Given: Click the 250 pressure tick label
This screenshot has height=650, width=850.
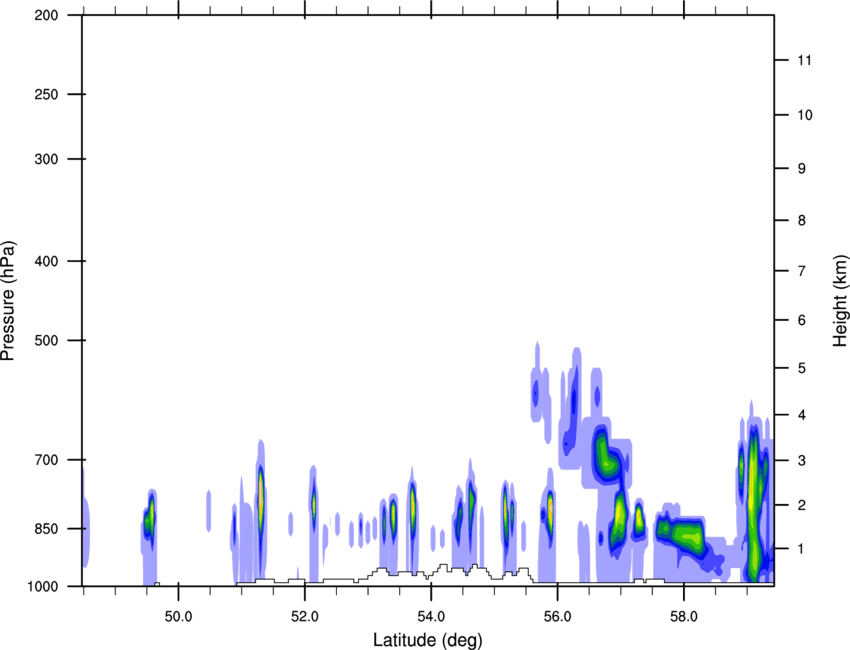Looking at the screenshot, I should (x=46, y=94).
